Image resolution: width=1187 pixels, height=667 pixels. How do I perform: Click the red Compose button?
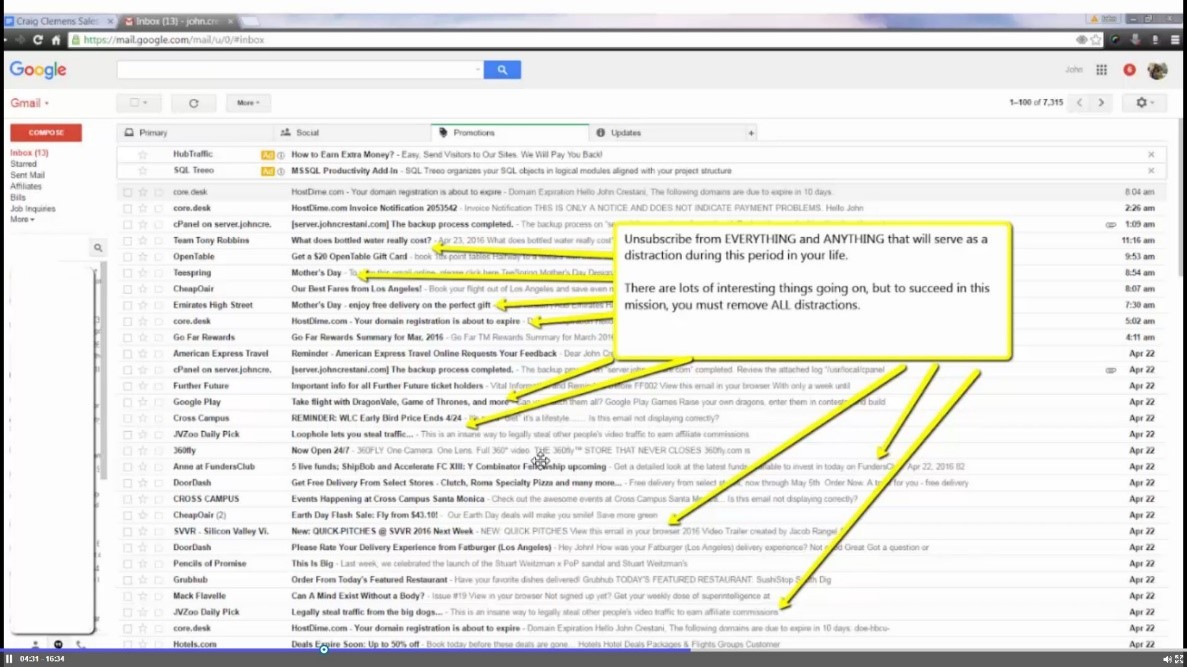tap(46, 132)
